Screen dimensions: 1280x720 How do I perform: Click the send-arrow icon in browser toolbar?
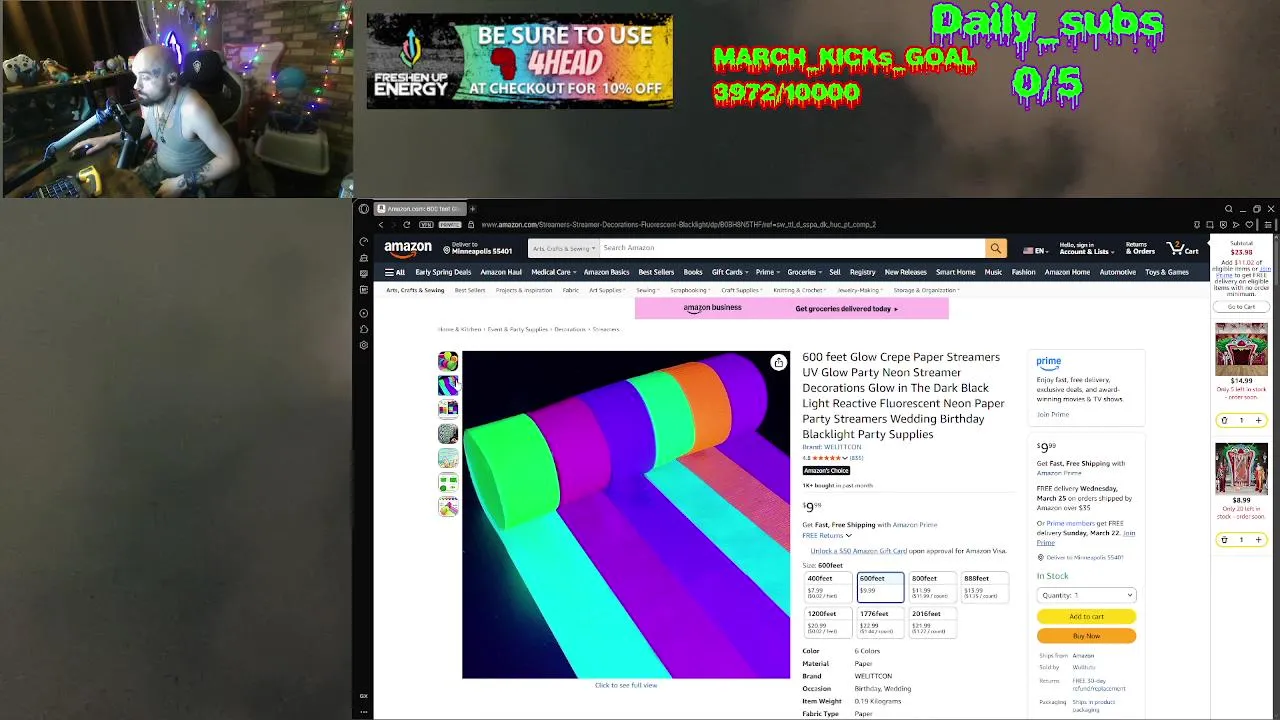point(1236,224)
